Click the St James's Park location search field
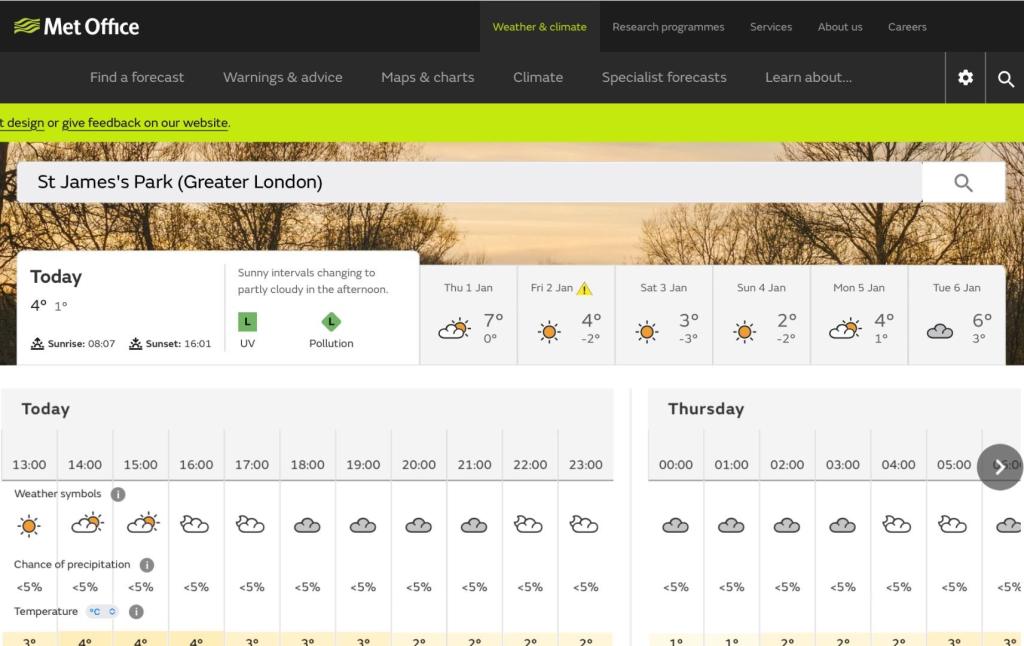Viewport: 1024px width, 646px height. [x=469, y=182]
